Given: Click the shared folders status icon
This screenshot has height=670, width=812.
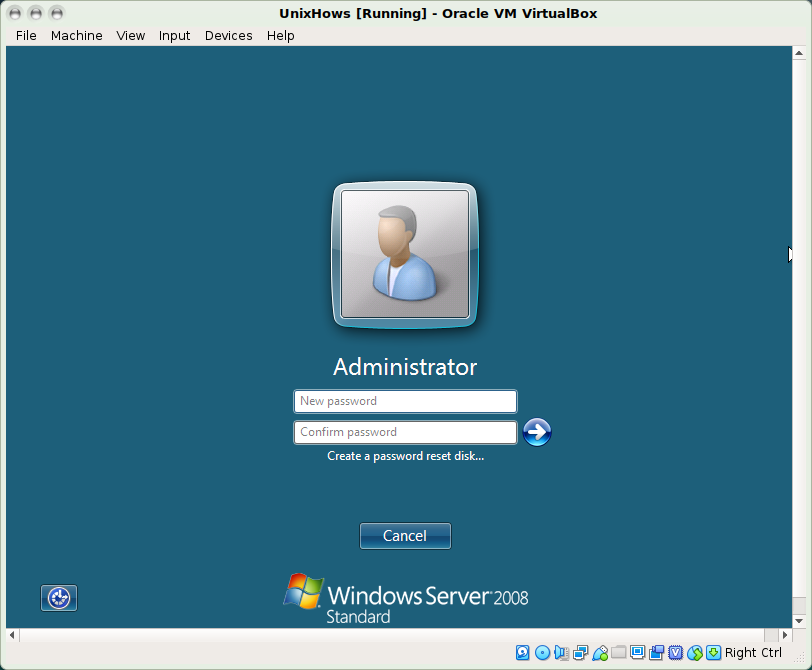Looking at the screenshot, I should pos(618,652).
